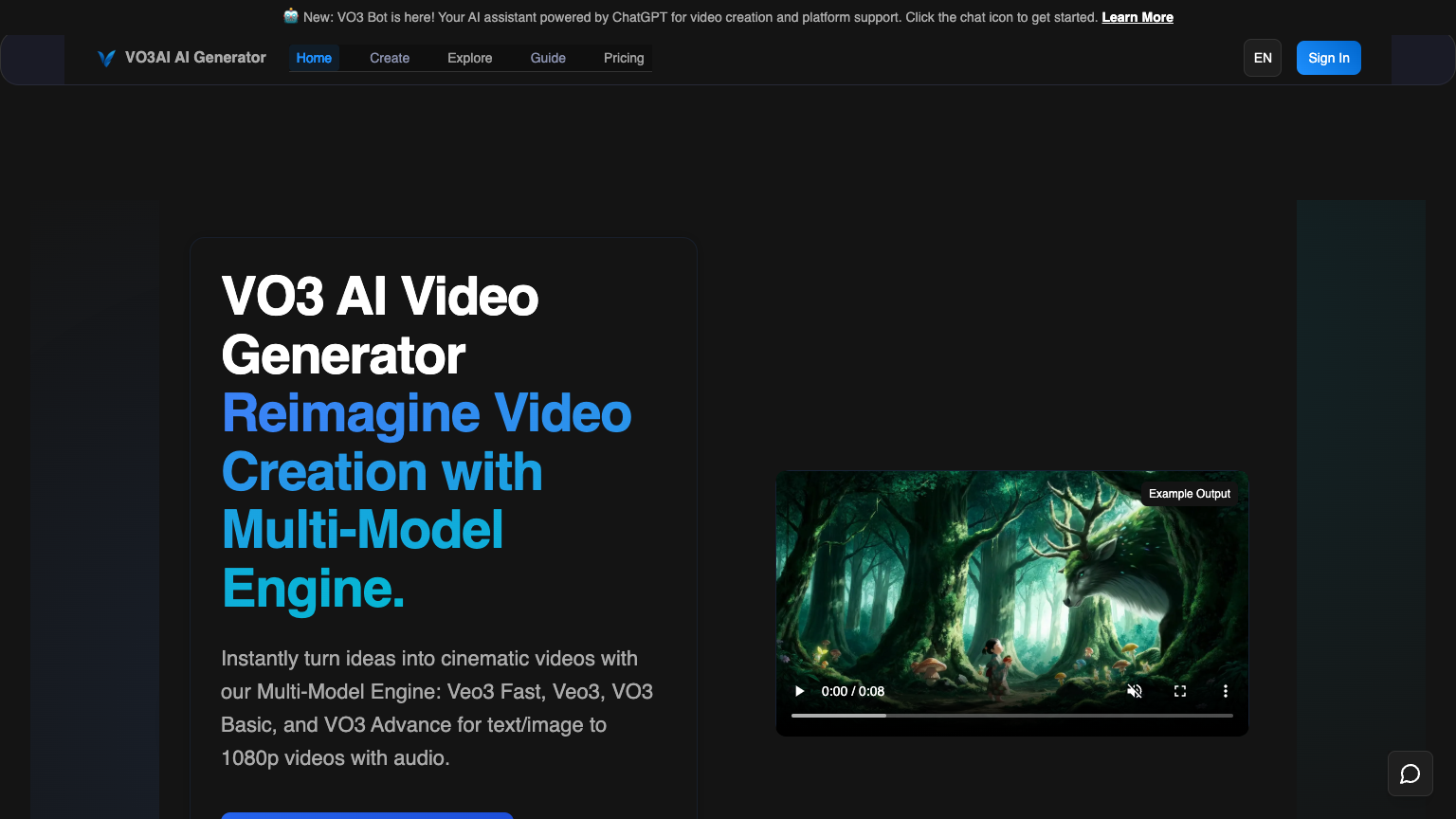Open the Explore section

pyautogui.click(x=469, y=58)
